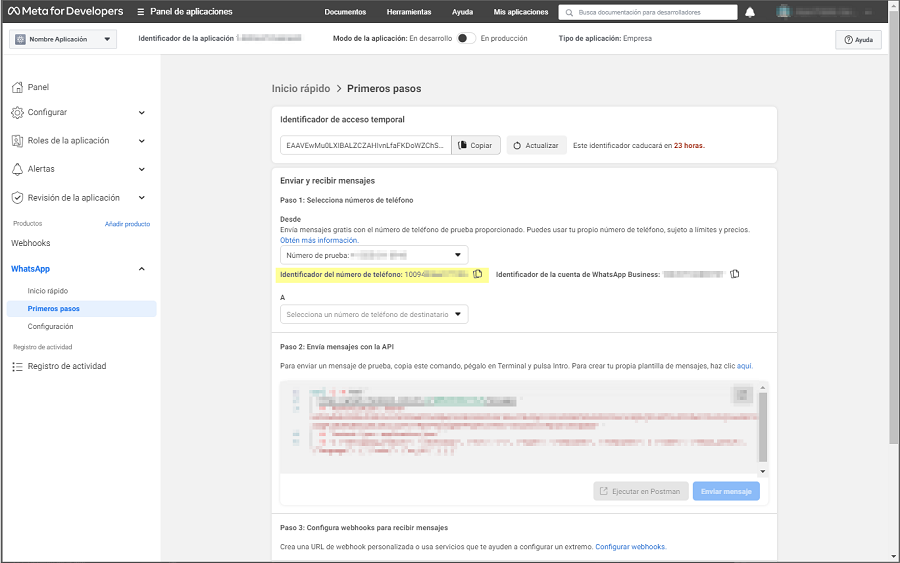Open the notifications bell
The image size is (900, 563).
coord(750,12)
